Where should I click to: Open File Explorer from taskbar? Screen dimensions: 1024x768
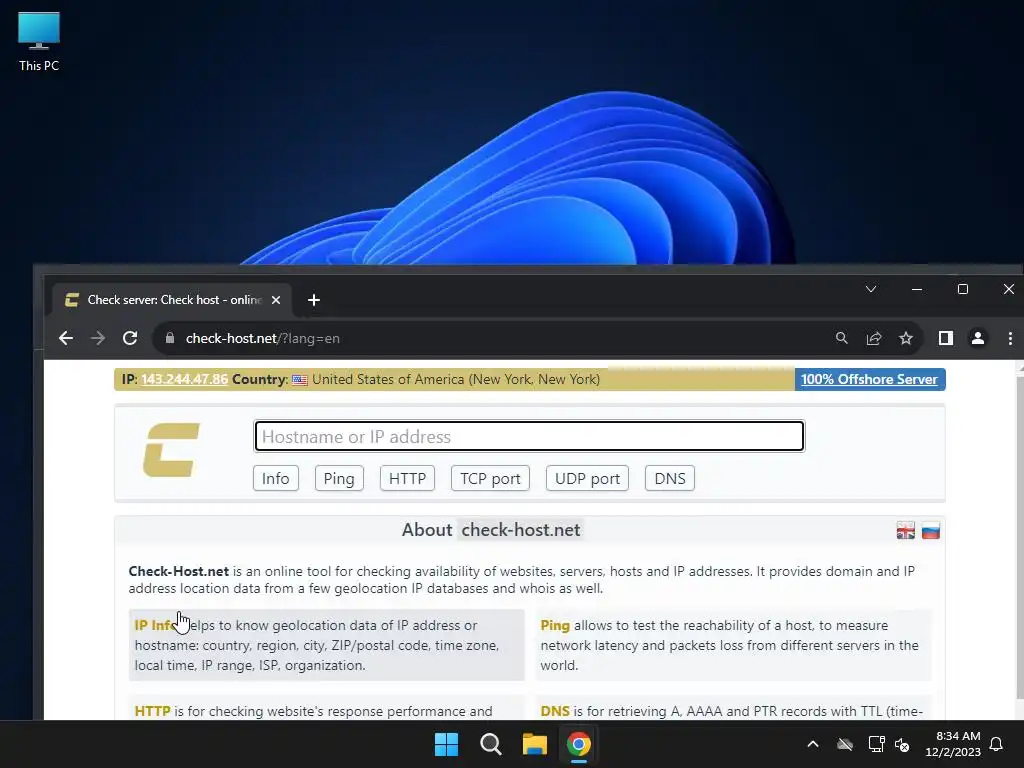tap(535, 744)
